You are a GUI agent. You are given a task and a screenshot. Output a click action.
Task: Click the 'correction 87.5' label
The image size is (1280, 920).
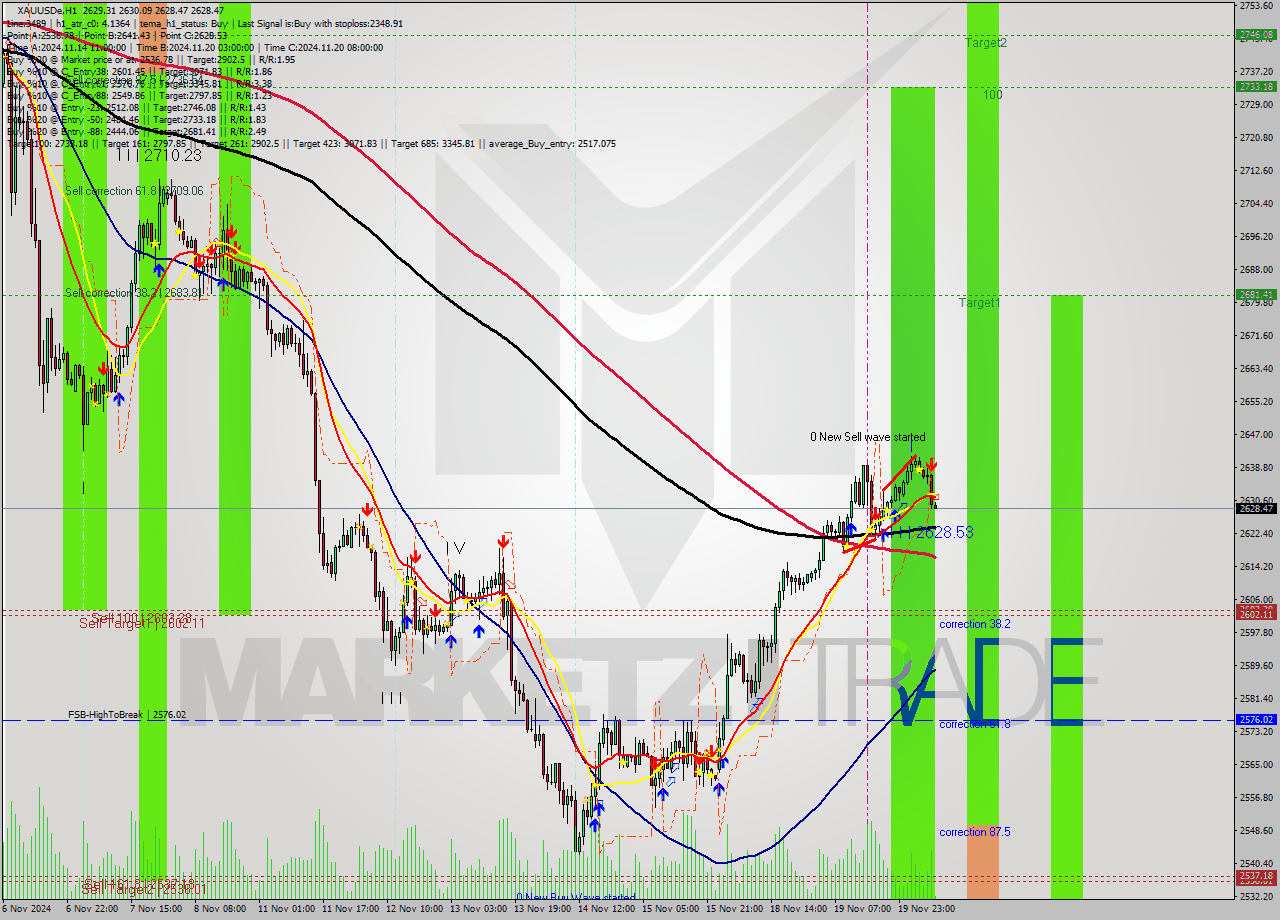(x=974, y=832)
